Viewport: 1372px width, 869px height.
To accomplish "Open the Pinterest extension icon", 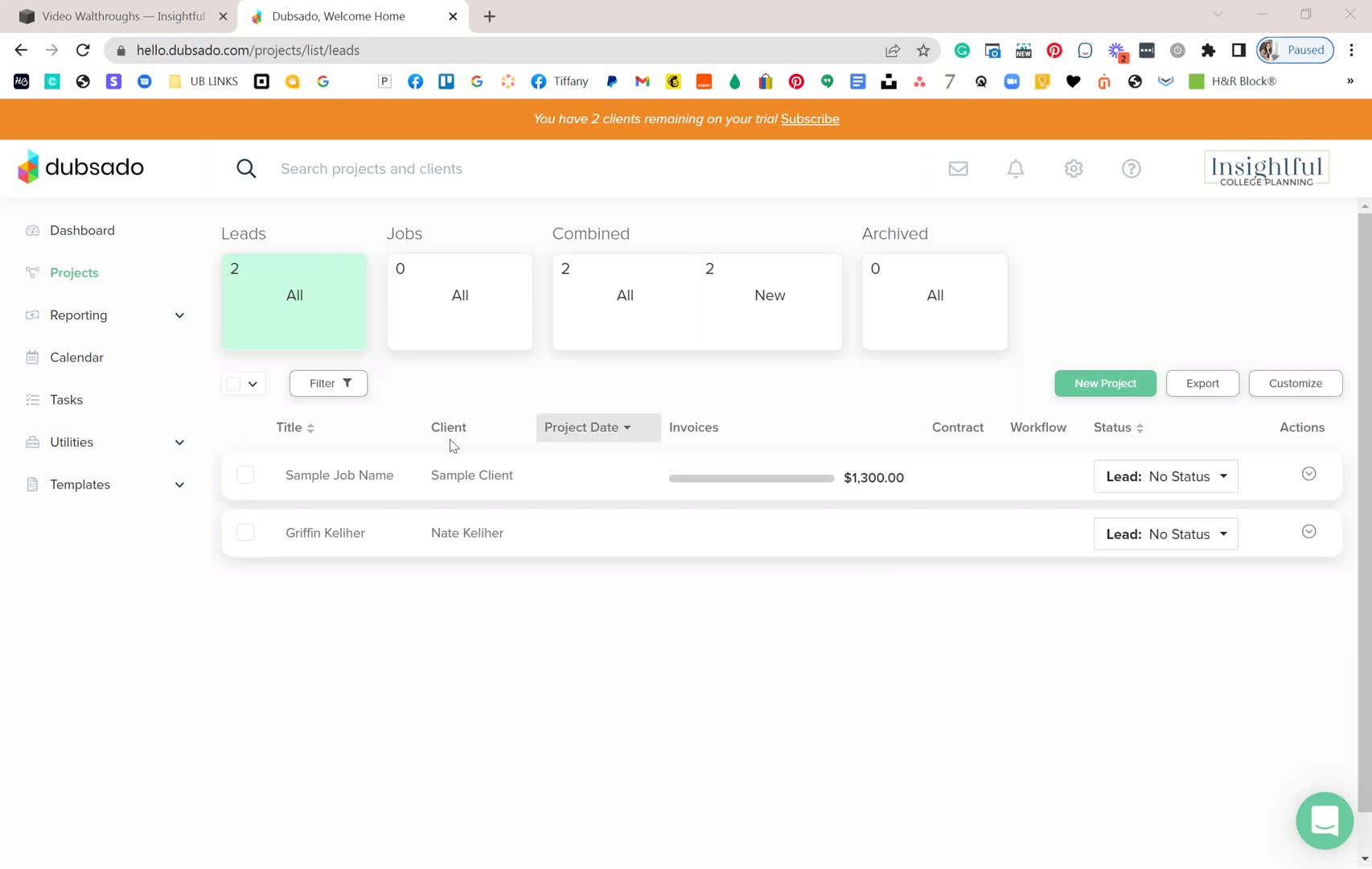I will coord(1054,50).
